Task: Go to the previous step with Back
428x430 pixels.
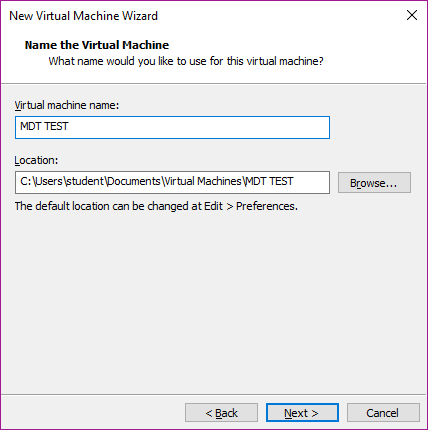Action: click(221, 413)
